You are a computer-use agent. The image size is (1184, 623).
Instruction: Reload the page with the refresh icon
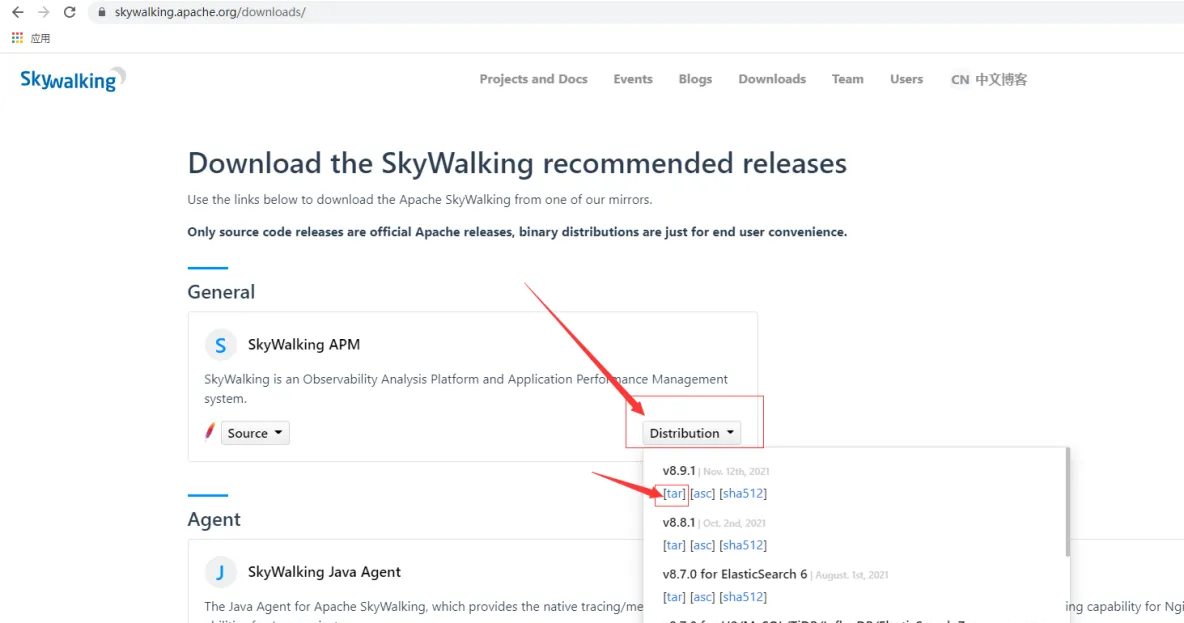[x=69, y=12]
